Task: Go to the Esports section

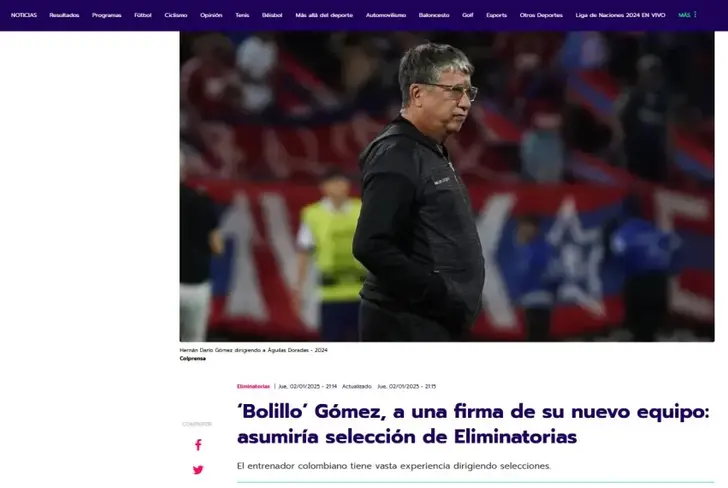Action: click(x=496, y=15)
